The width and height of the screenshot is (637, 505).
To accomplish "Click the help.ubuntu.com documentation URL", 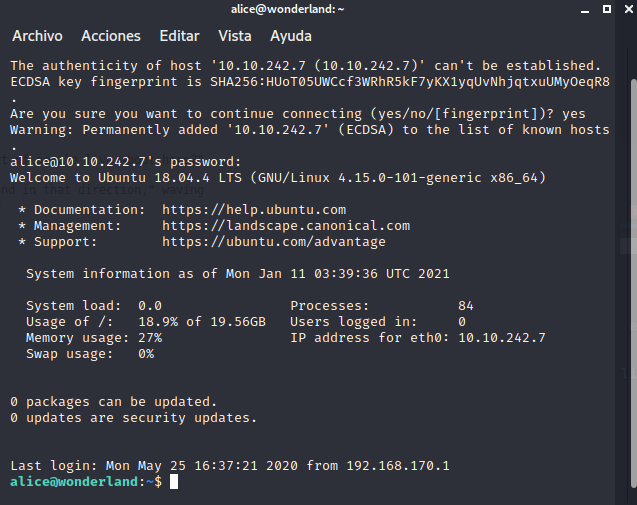I will coord(254,210).
